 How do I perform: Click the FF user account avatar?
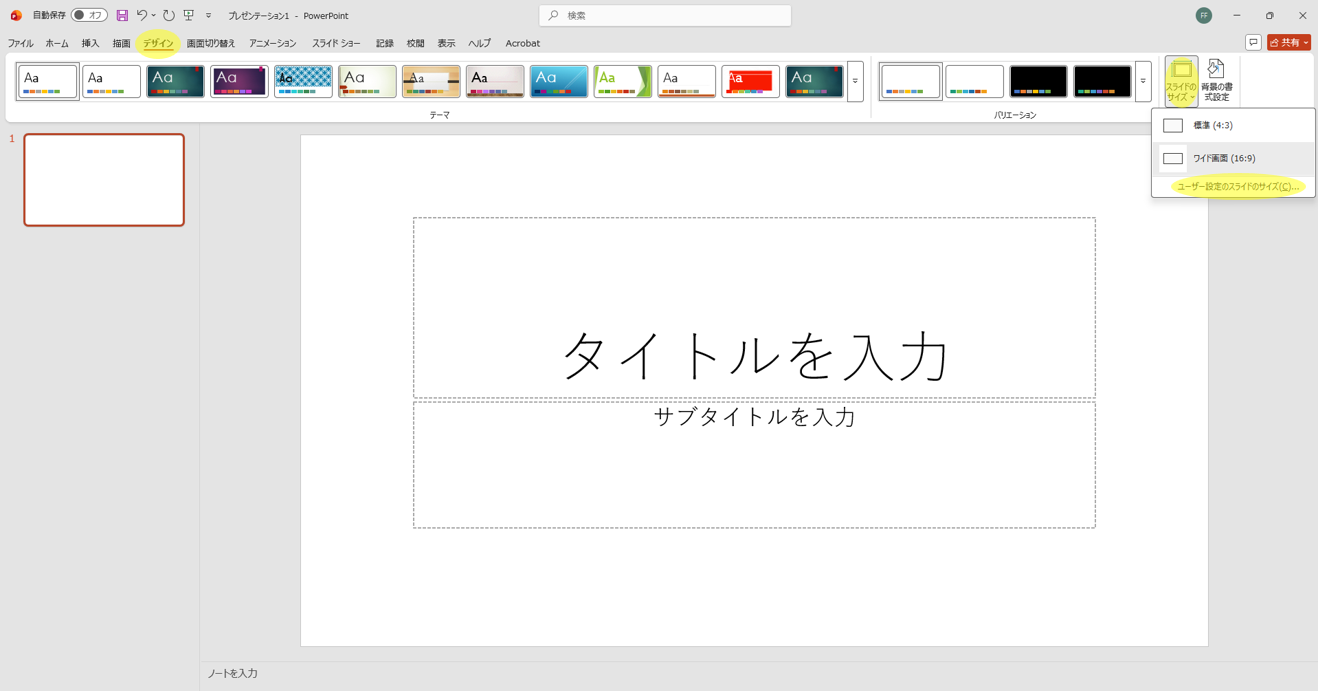(x=1204, y=15)
